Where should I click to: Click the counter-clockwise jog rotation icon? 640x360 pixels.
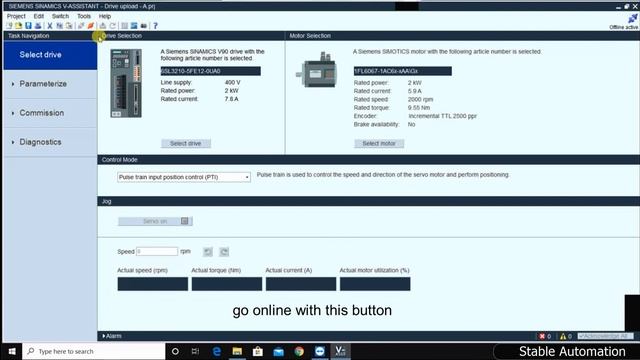pyautogui.click(x=208, y=251)
